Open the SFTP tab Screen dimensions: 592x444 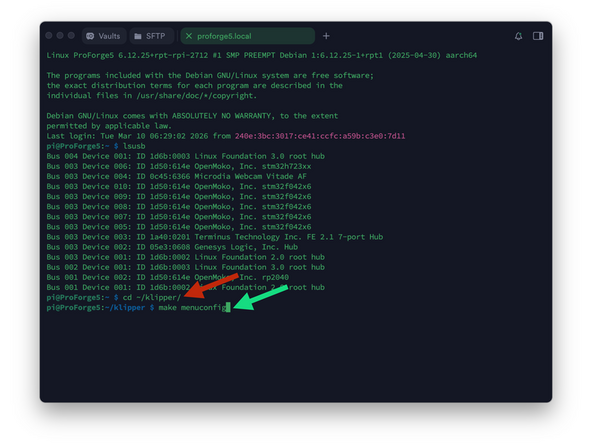pos(151,36)
